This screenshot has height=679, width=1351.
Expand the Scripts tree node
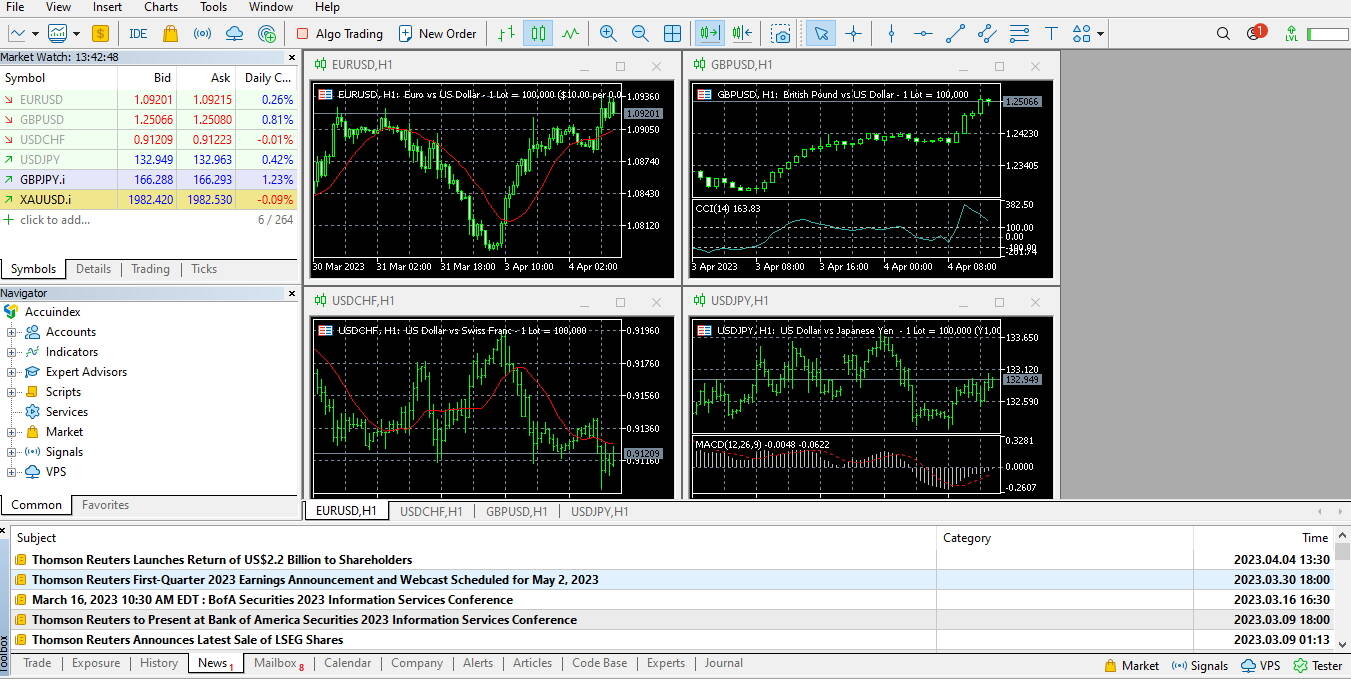coord(12,392)
